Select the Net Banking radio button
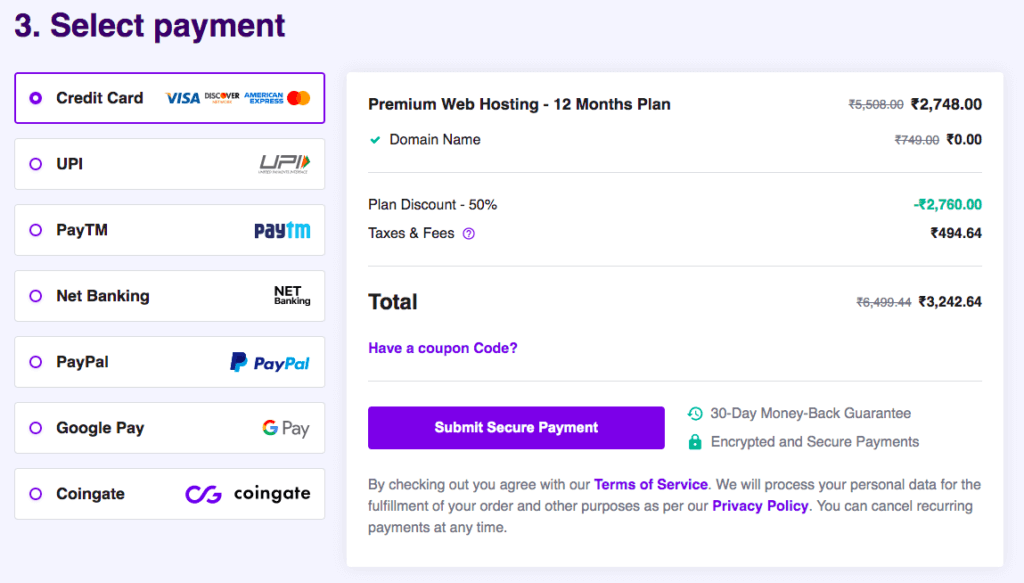Viewport: 1024px width, 583px height. (36, 296)
